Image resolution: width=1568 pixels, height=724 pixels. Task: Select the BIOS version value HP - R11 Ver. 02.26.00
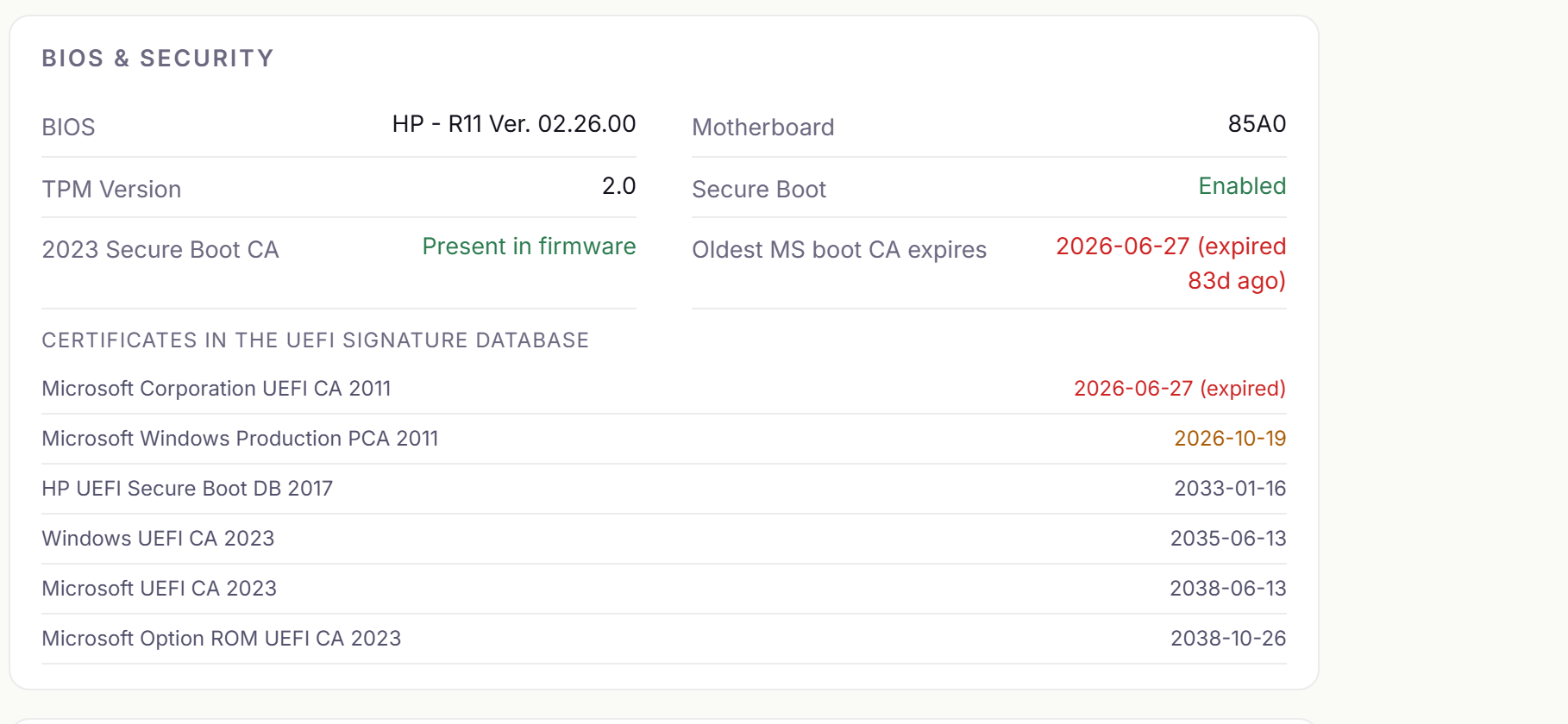[x=514, y=124]
